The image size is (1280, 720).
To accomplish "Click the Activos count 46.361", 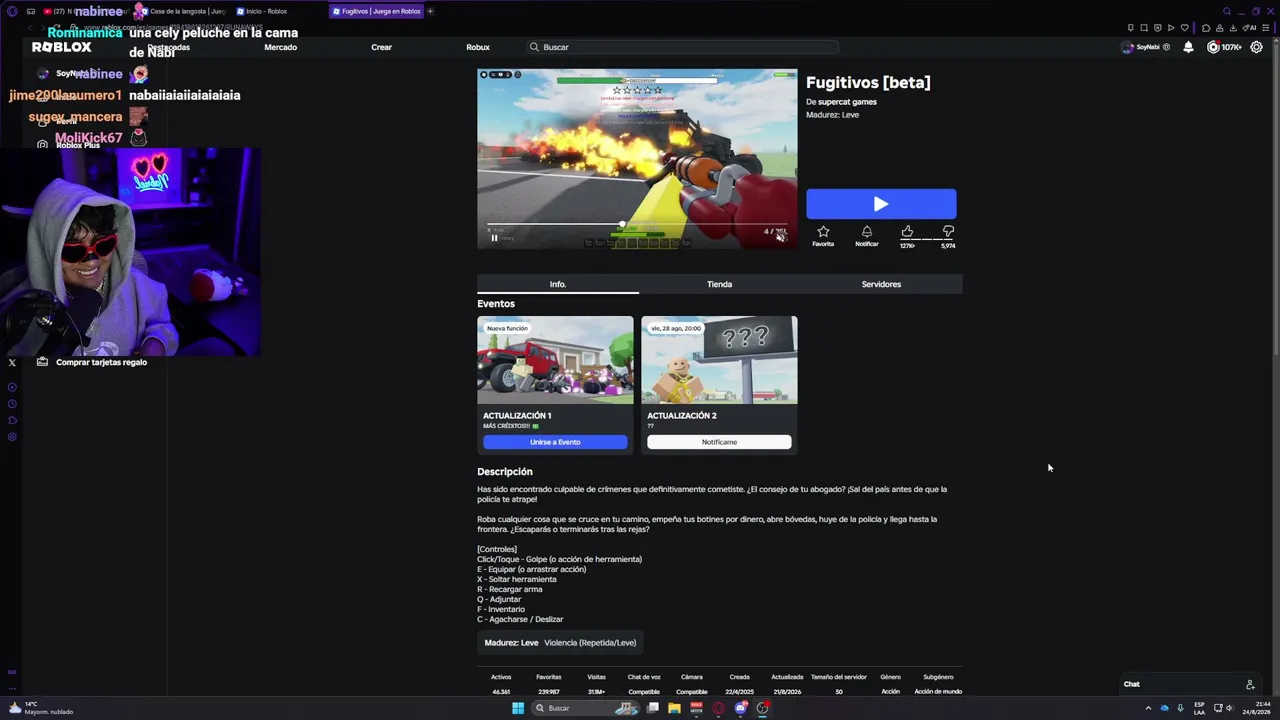I will click(501, 691).
